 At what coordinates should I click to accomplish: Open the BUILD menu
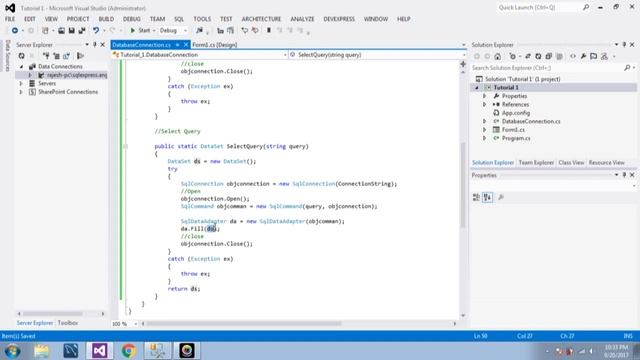point(106,19)
